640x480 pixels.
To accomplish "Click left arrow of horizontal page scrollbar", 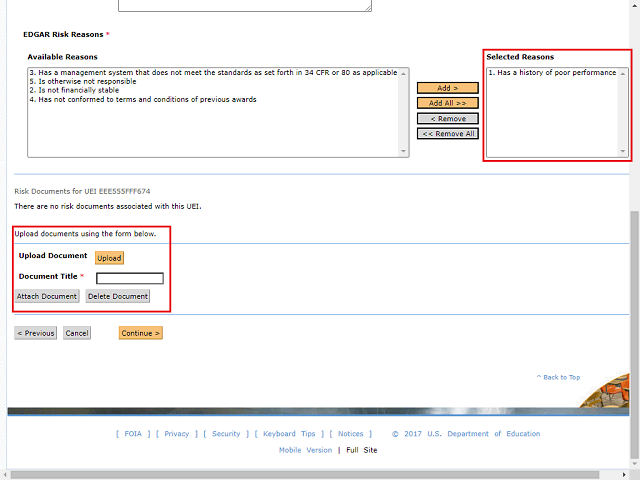I will pyautogui.click(x=4, y=475).
